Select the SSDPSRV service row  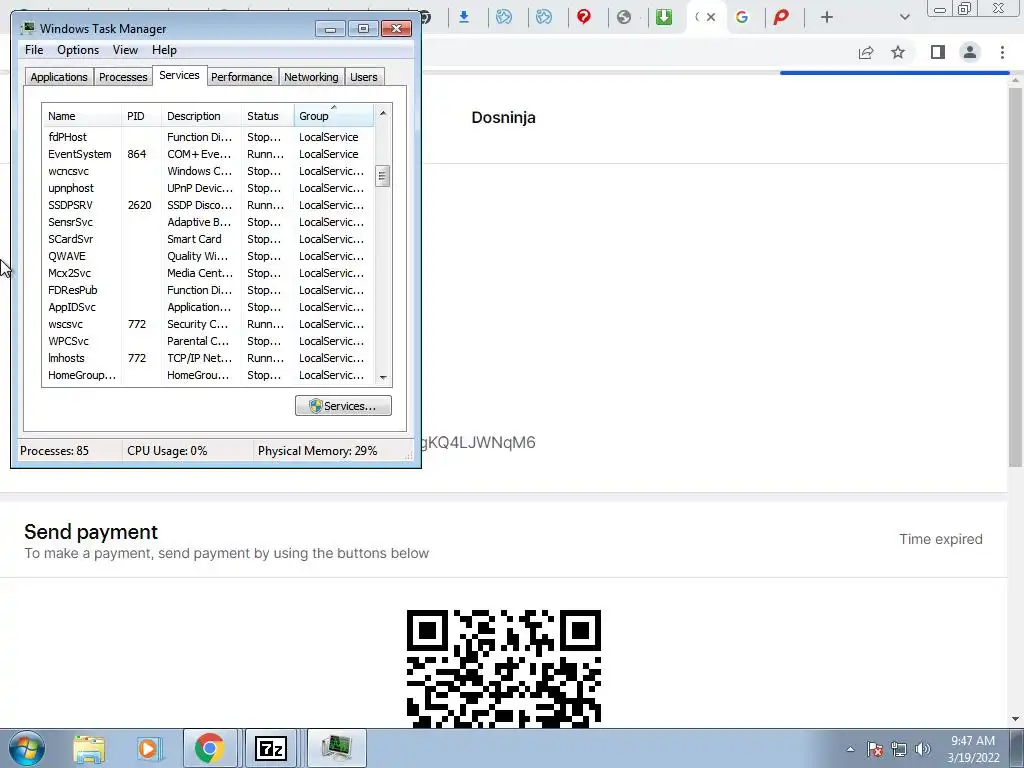tap(208, 205)
